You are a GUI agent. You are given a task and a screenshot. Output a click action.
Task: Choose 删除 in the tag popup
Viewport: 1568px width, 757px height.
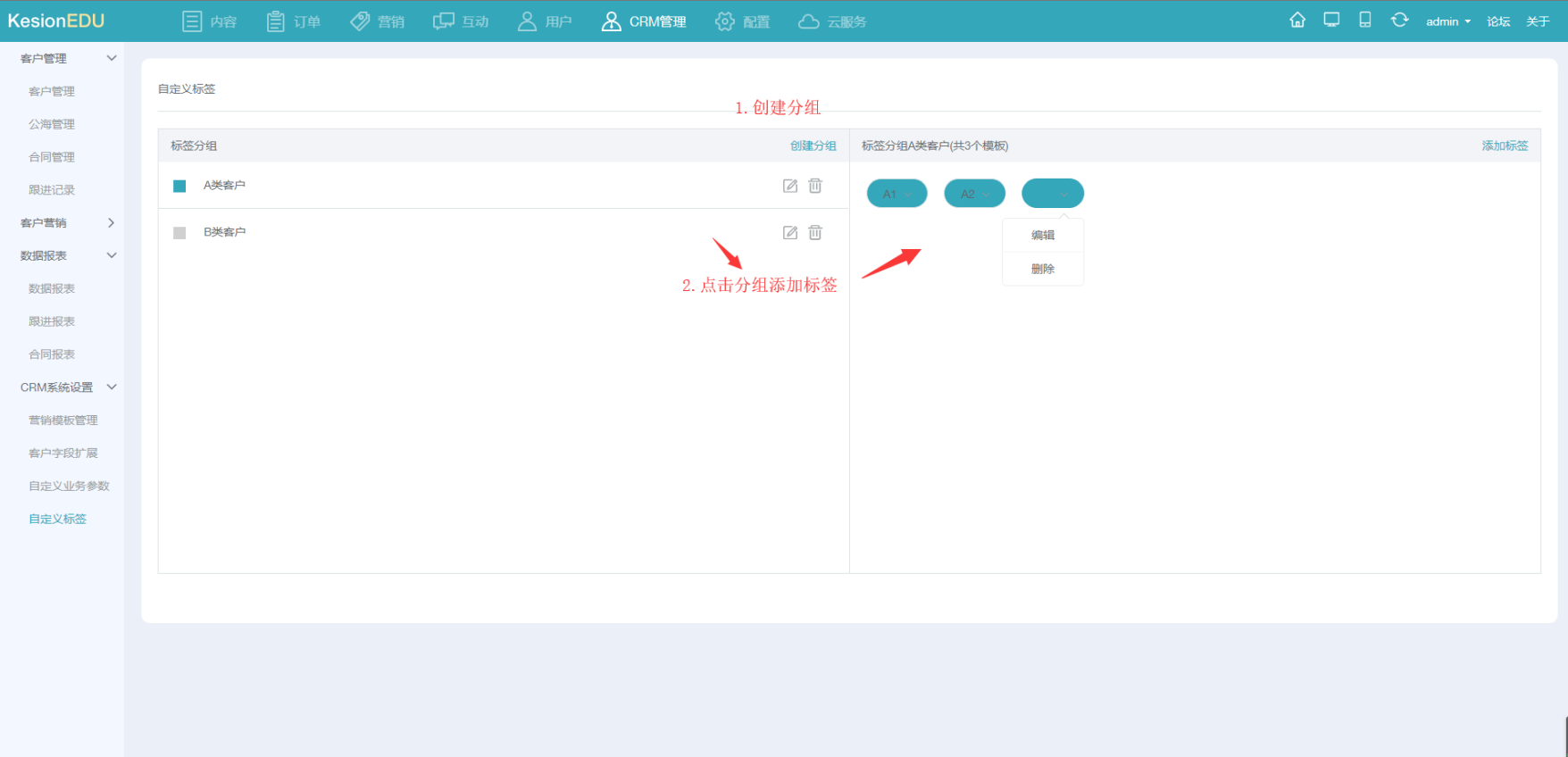pyautogui.click(x=1043, y=269)
